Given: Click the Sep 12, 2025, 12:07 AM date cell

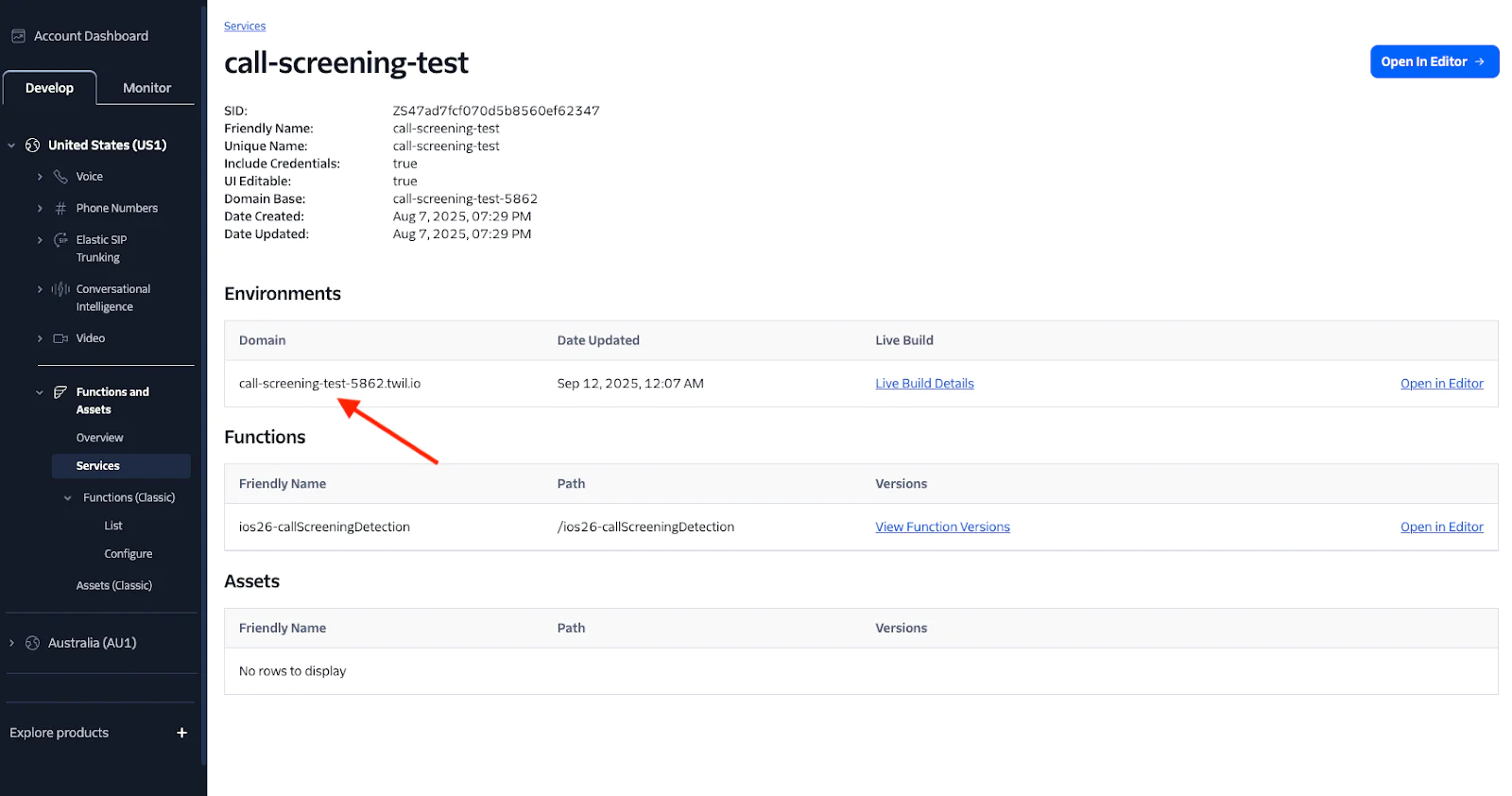Looking at the screenshot, I should tap(630, 384).
